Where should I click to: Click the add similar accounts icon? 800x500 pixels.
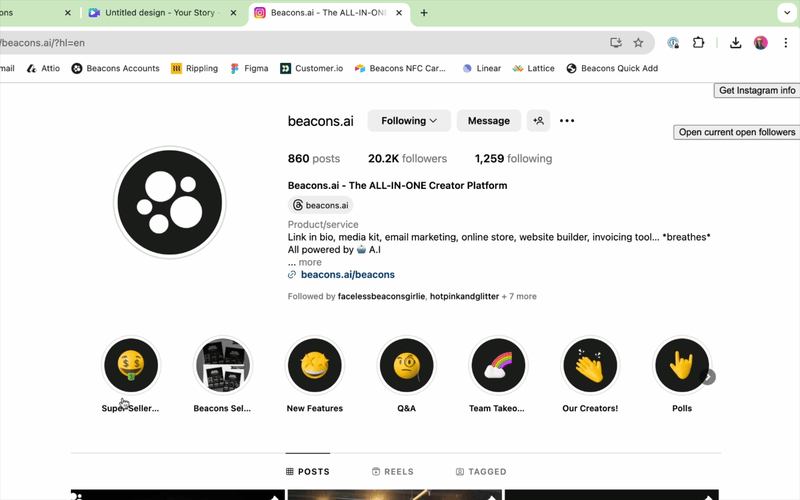538,121
